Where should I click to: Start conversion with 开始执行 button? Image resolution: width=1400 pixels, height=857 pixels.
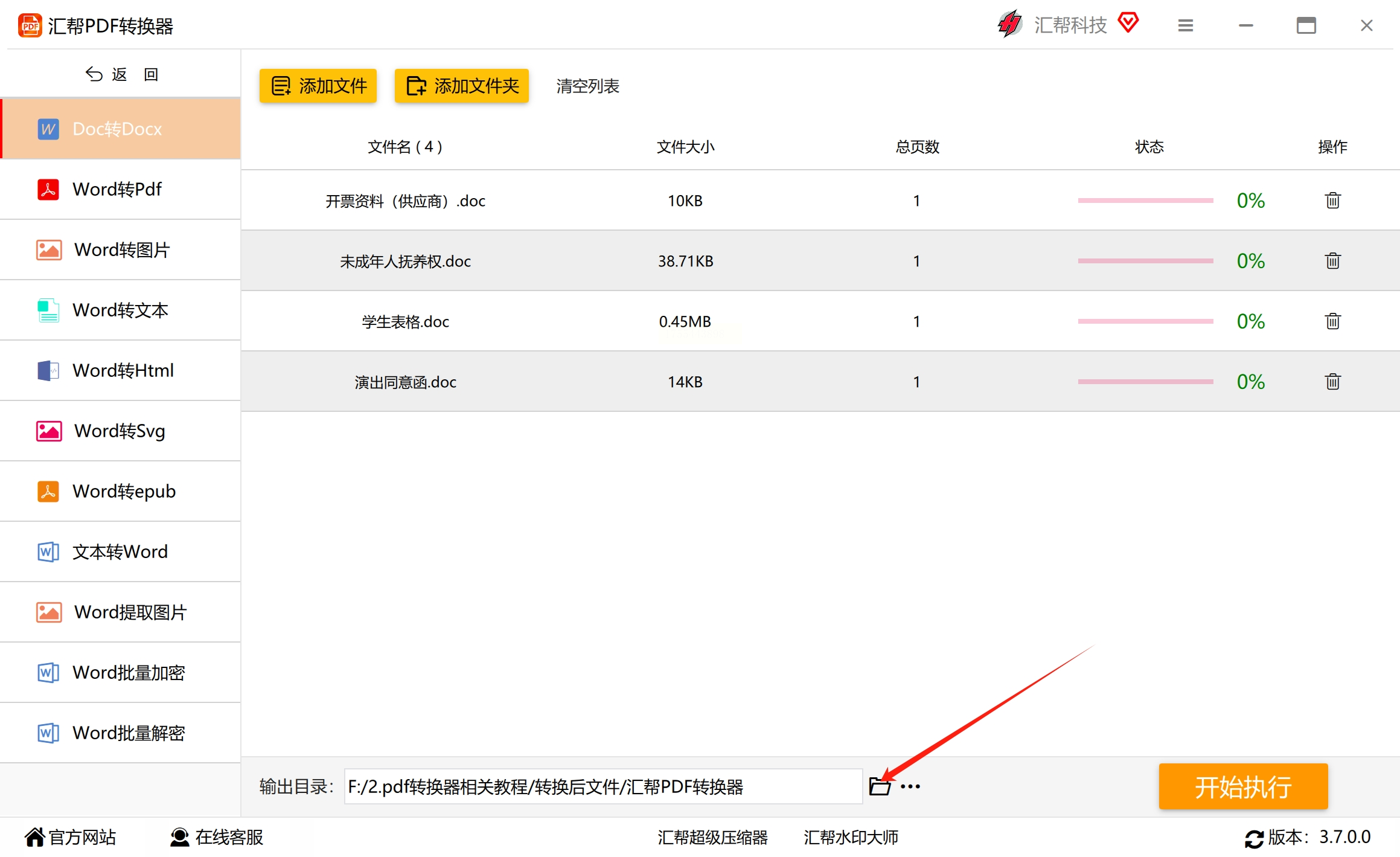pyautogui.click(x=1242, y=786)
